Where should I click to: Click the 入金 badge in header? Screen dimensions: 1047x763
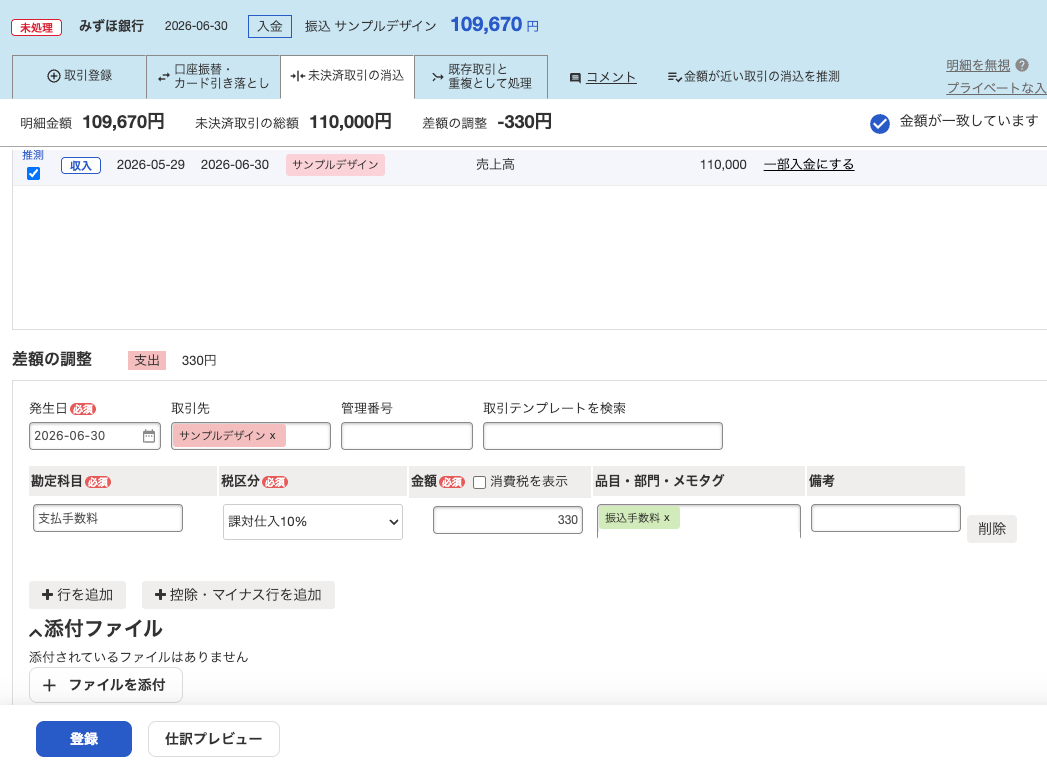270,27
